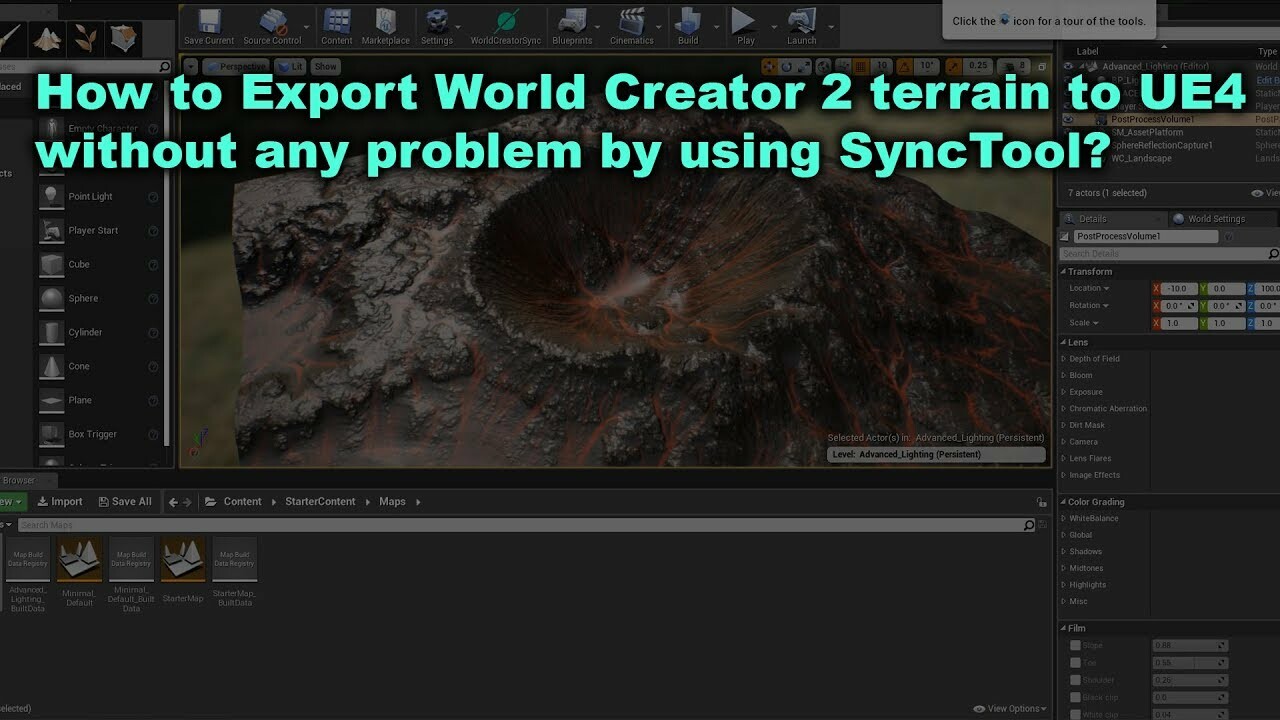
Task: Click the Marketplace icon
Action: (384, 22)
